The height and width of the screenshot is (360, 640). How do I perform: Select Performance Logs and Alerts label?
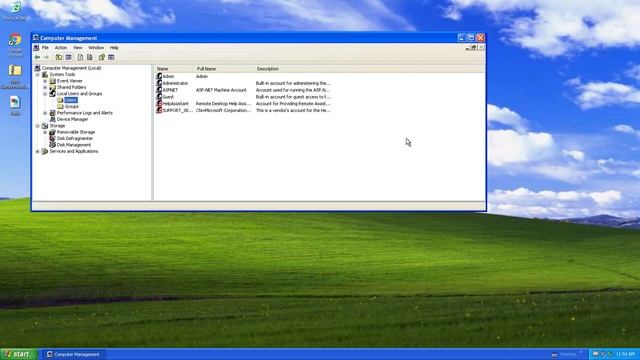84,113
